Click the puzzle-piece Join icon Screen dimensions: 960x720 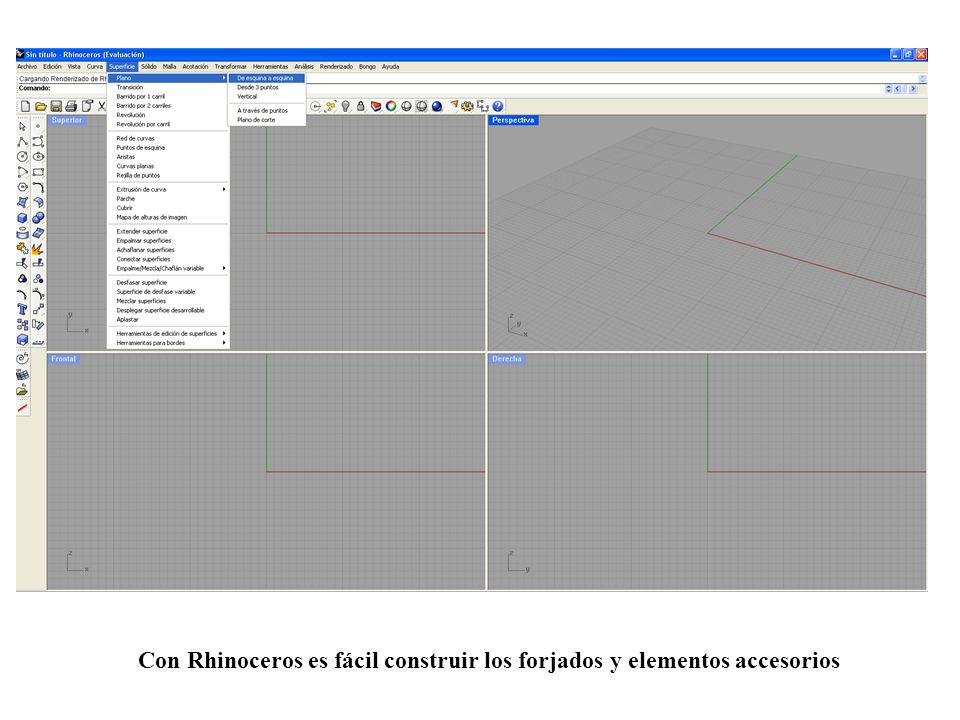[23, 249]
